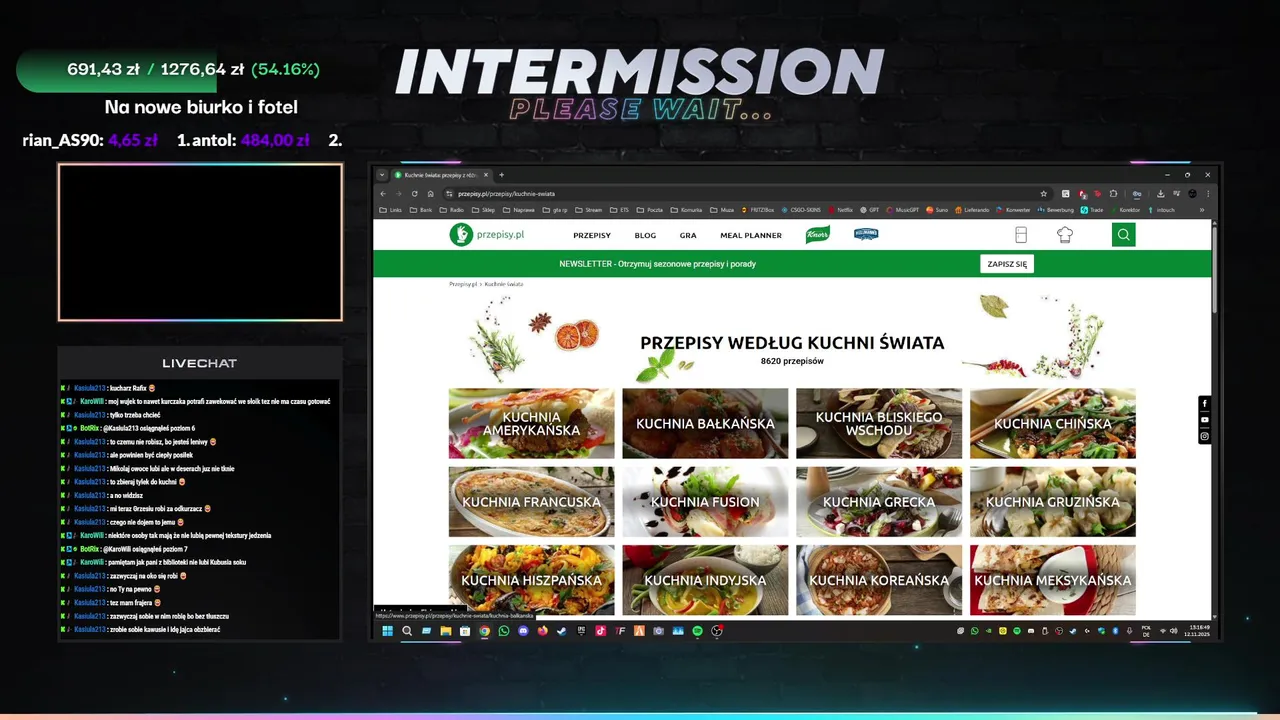Image resolution: width=1280 pixels, height=720 pixels.
Task: Reload the page in browser
Action: pos(414,194)
